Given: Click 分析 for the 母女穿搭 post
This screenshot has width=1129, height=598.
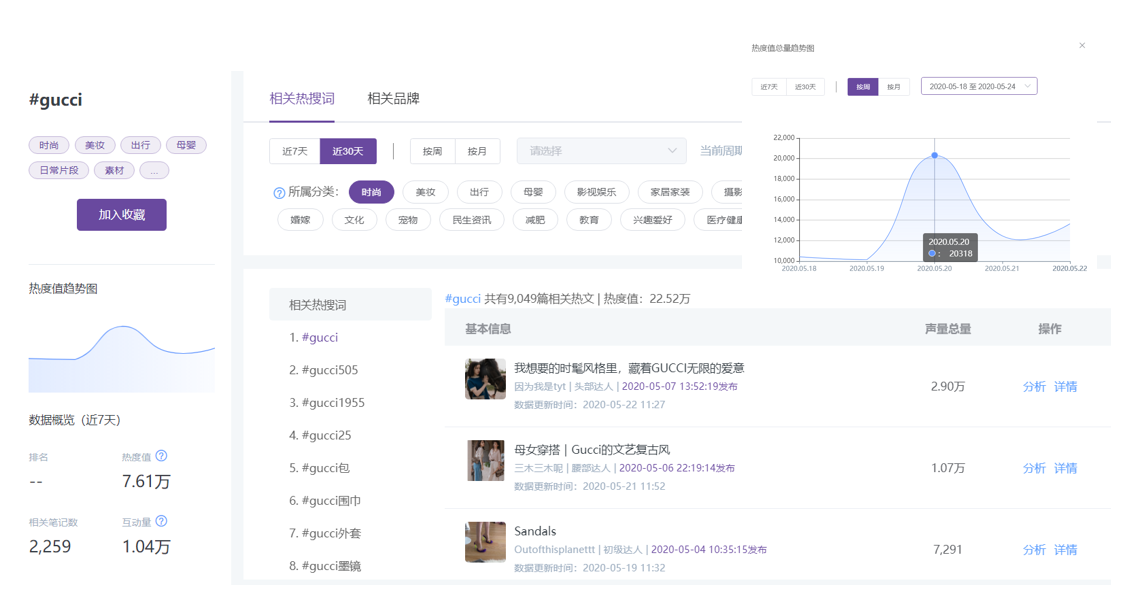Looking at the screenshot, I should 1034,468.
